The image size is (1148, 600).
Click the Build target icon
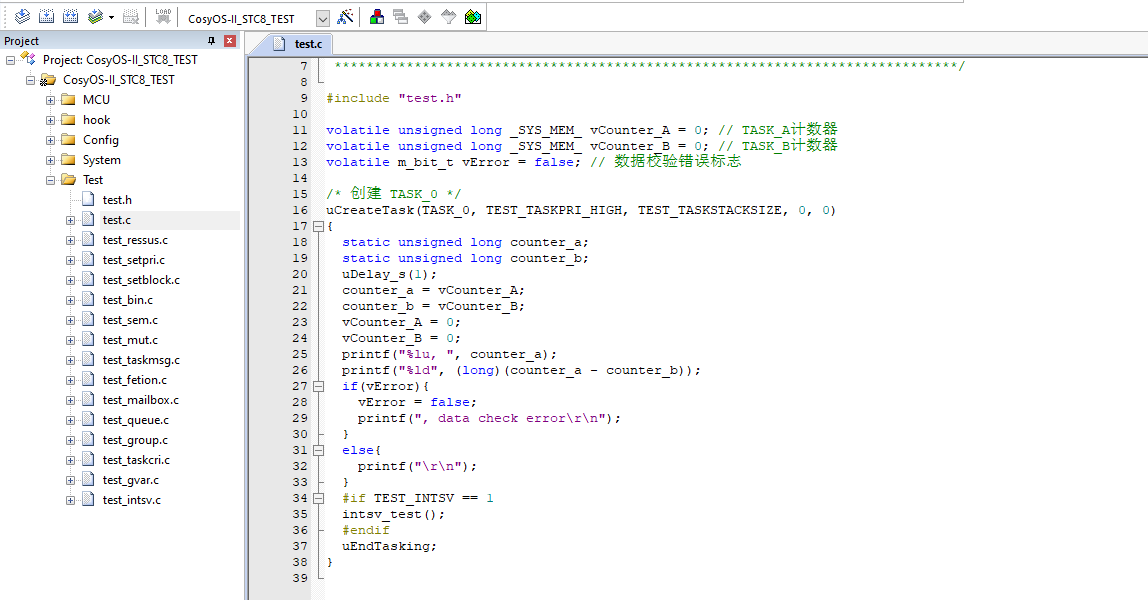(x=46, y=16)
